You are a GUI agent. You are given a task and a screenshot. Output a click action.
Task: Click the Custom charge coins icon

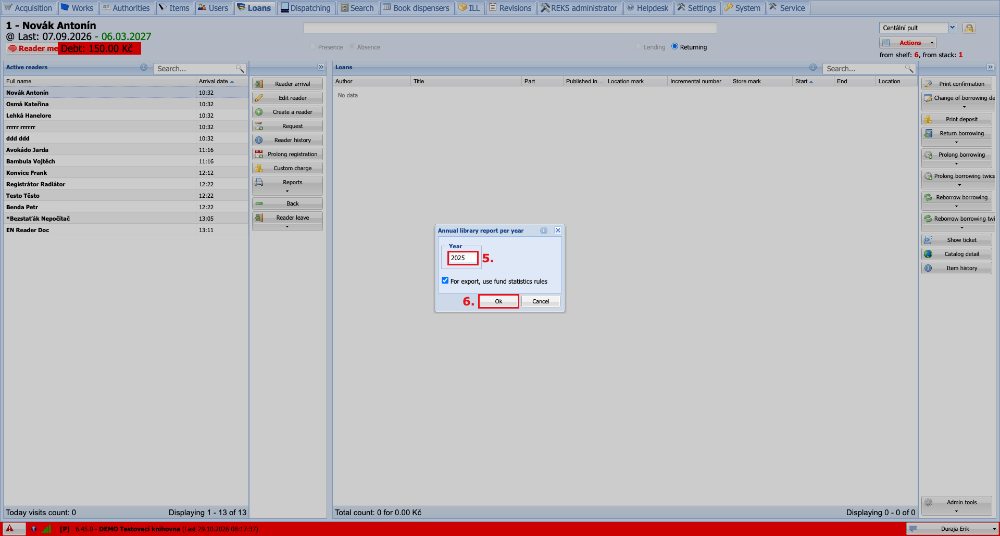259,168
